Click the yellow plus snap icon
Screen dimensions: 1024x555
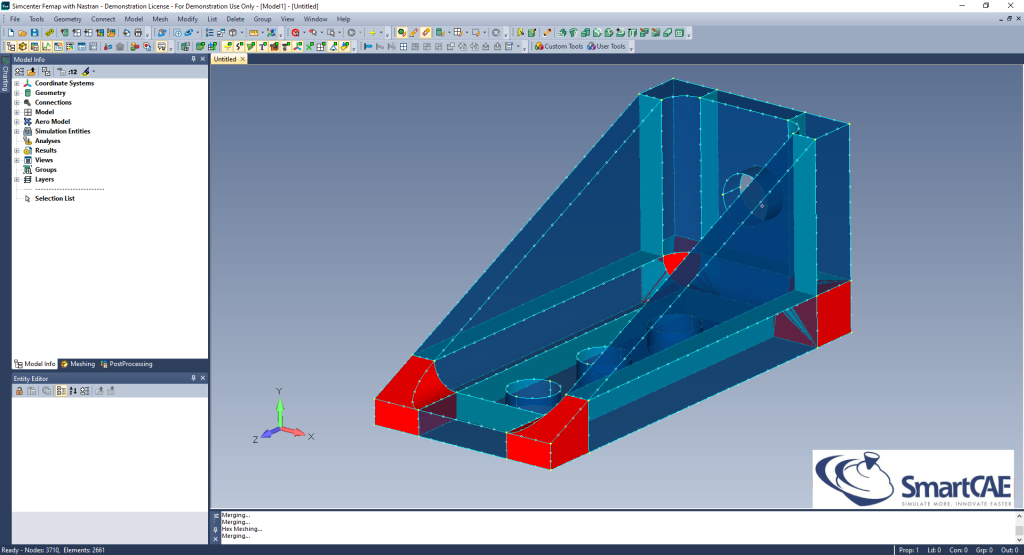(x=372, y=33)
